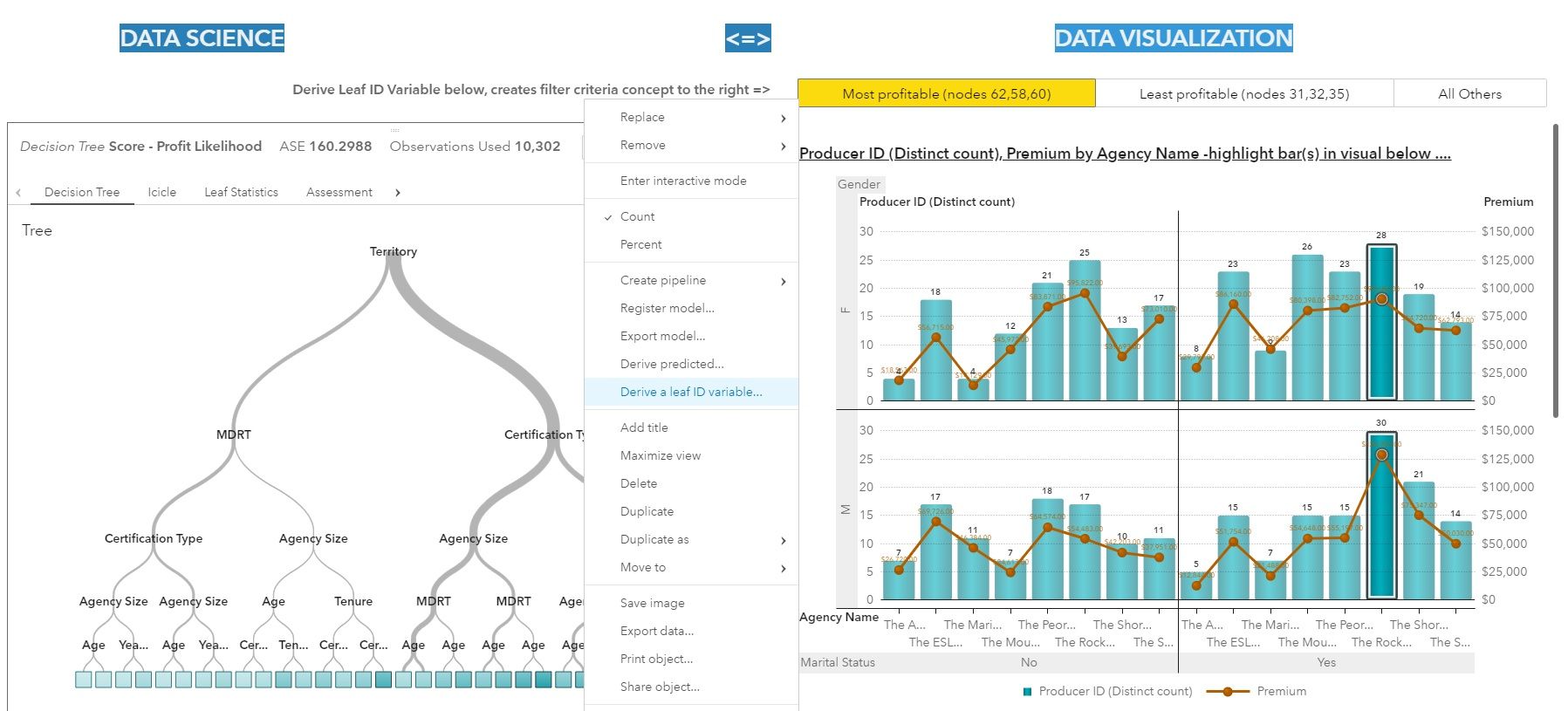
Task: Choose Derive a leaf ID variable
Action: click(x=690, y=392)
